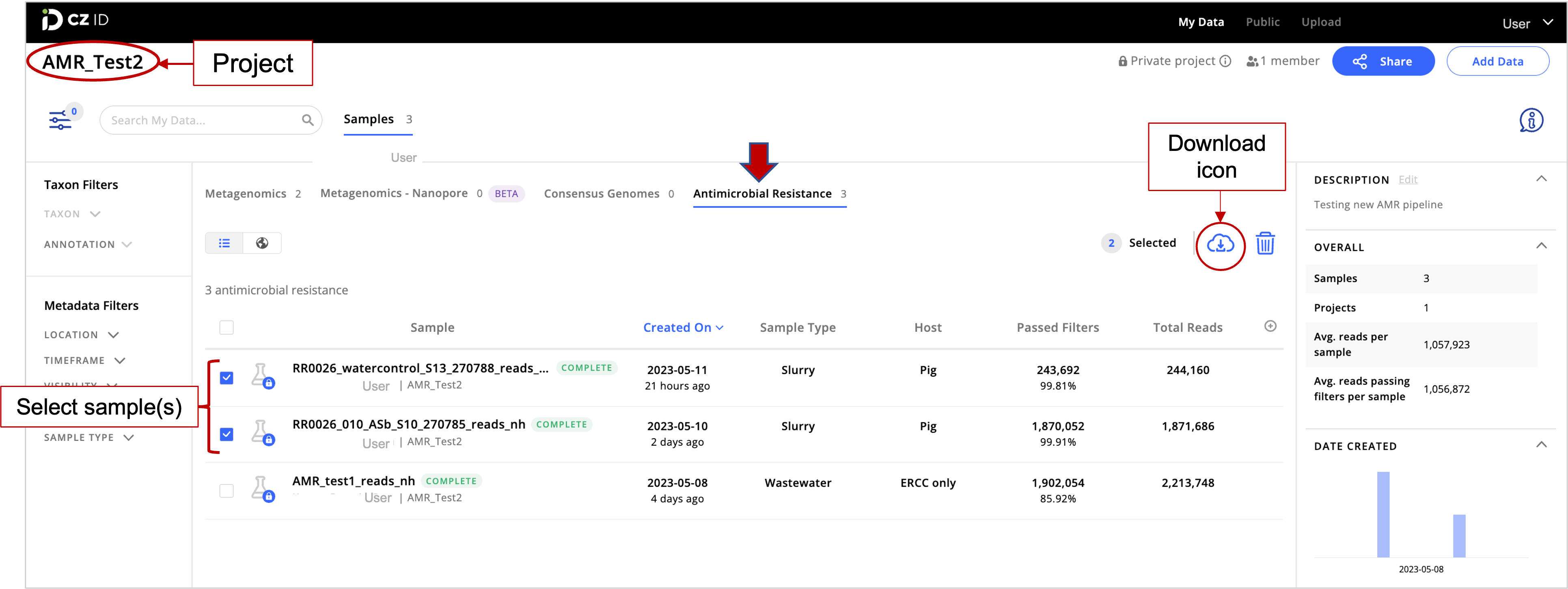Open the Public section in top navigation
The height and width of the screenshot is (589, 1568).
1262,21
